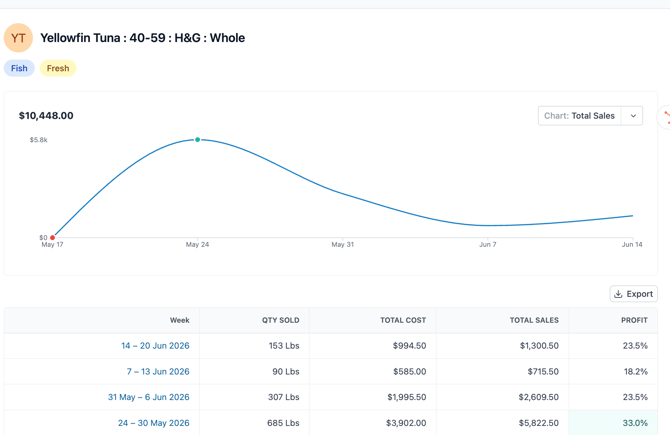Open the 24 – 30 May 2026 week
670x435 pixels.
(x=153, y=423)
